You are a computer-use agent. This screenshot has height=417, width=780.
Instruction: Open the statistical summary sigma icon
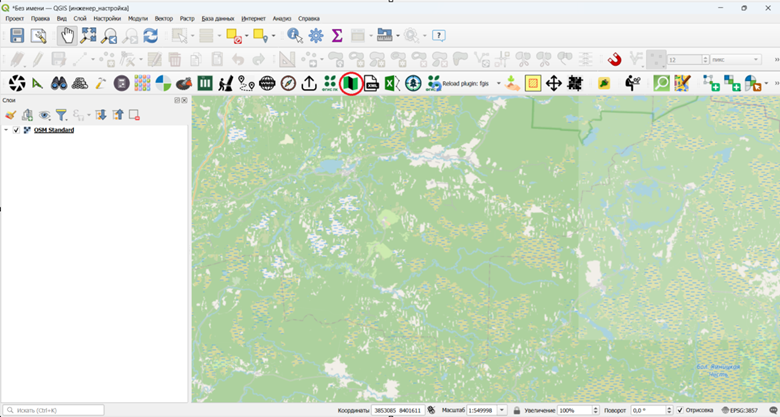(x=337, y=36)
